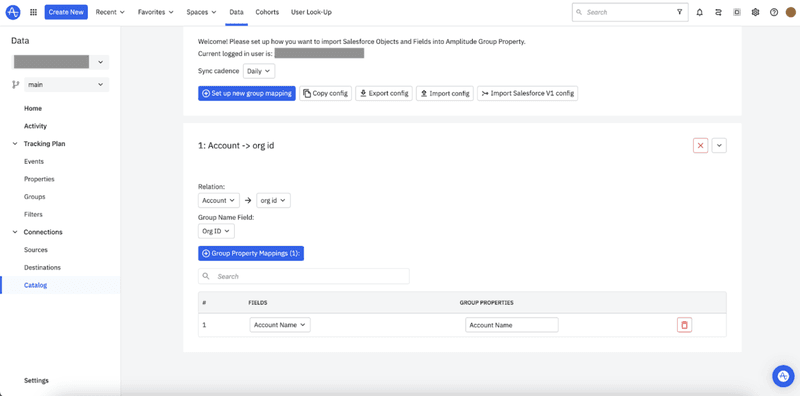Open the Account relation dropdown
800x396 pixels.
point(219,201)
